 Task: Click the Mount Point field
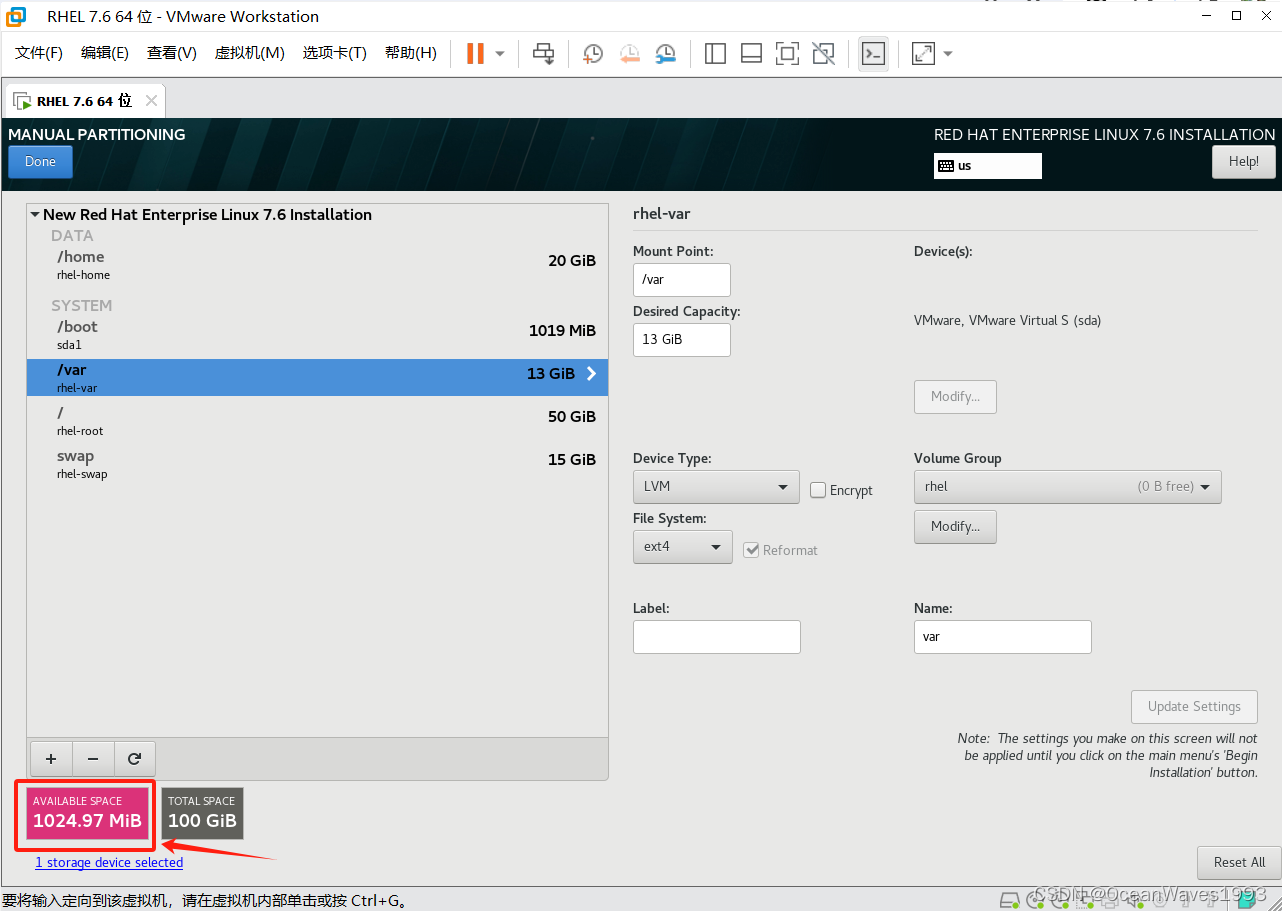click(682, 280)
